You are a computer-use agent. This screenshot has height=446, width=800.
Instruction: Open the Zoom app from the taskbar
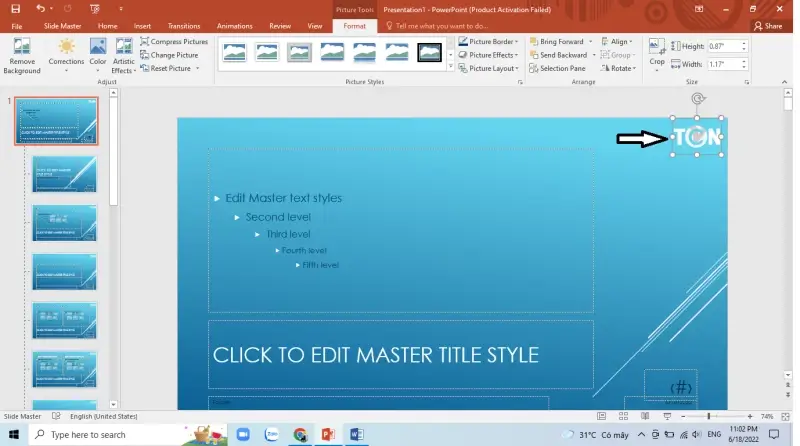(243, 435)
